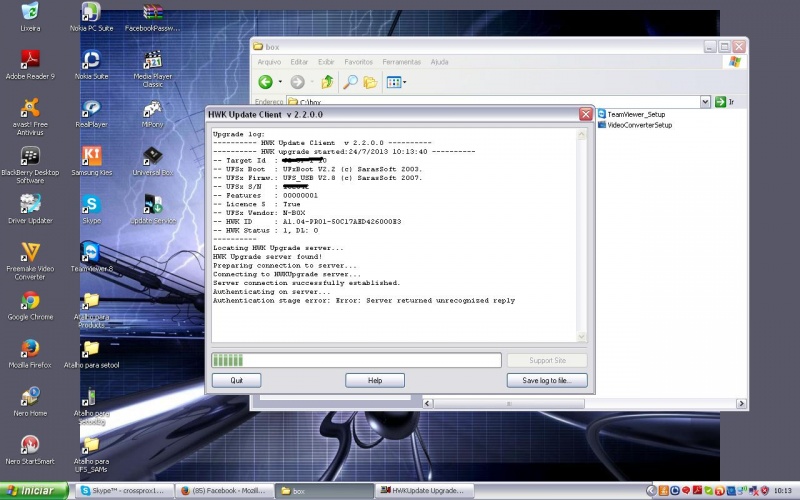Click the Authentication stage error log line
The width and height of the screenshot is (800, 500).
(x=364, y=301)
